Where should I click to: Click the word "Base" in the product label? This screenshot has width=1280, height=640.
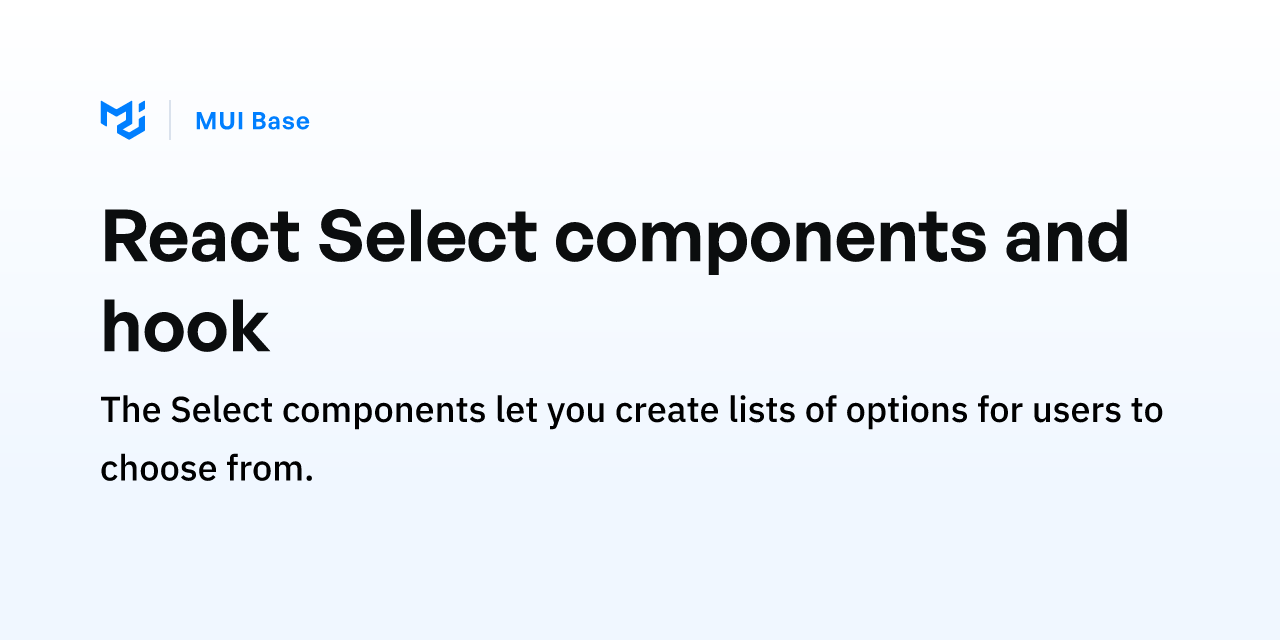(x=280, y=121)
